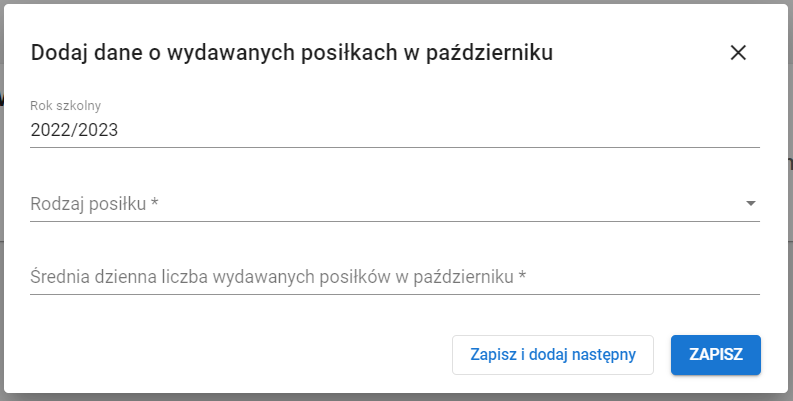793x401 pixels.
Task: Click the Rok szkolny label
Action: coord(66,106)
